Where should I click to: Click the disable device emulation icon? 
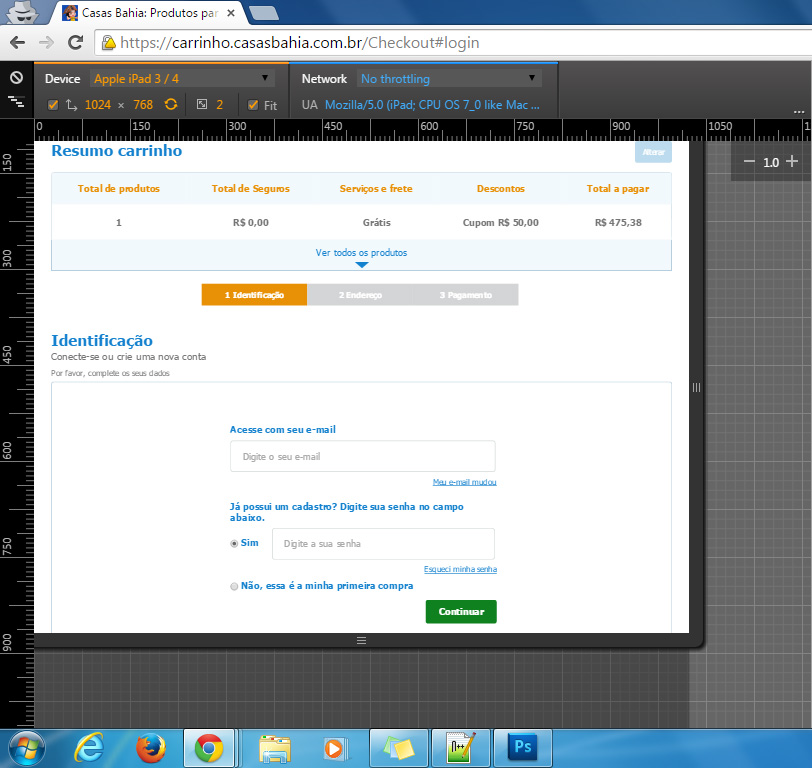[x=16, y=78]
